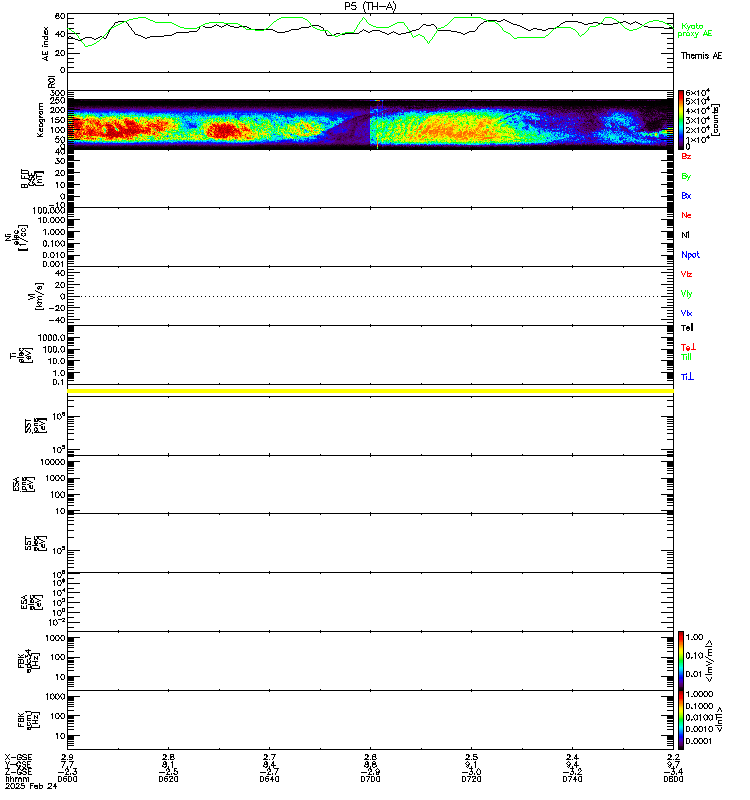Click the '300' top tick of keogram axis
Screen dimensions: 750x800
pos(58,93)
